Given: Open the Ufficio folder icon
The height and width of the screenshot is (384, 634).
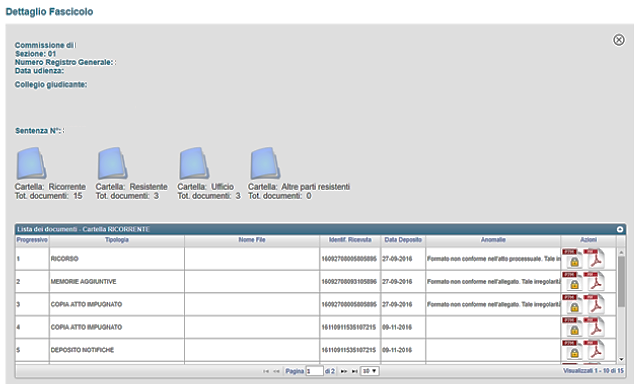Looking at the screenshot, I should tap(194, 163).
